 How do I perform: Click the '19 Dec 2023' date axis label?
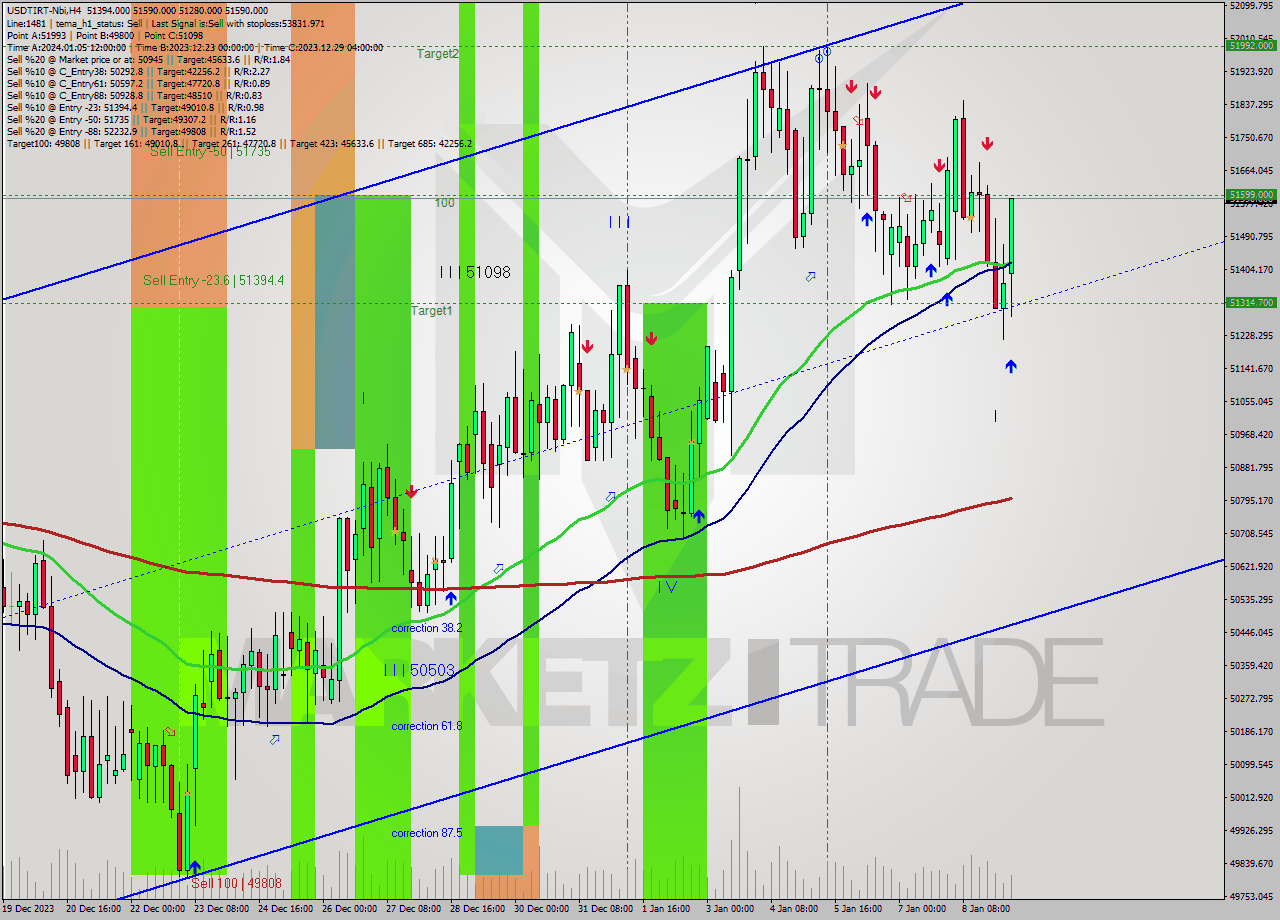tap(29, 909)
